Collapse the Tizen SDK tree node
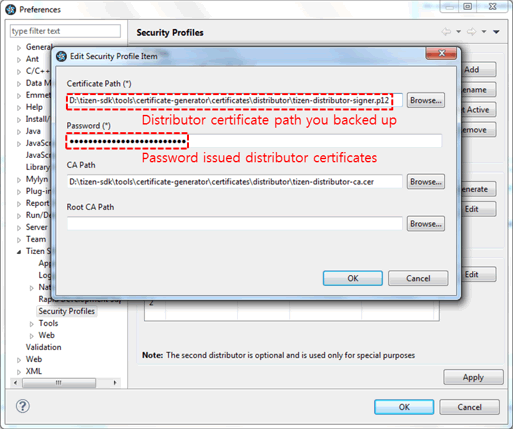This screenshot has height=429, width=513. [19, 252]
